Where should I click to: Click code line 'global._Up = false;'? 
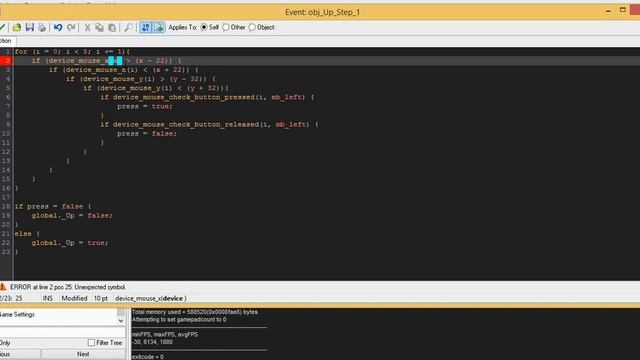(72, 216)
